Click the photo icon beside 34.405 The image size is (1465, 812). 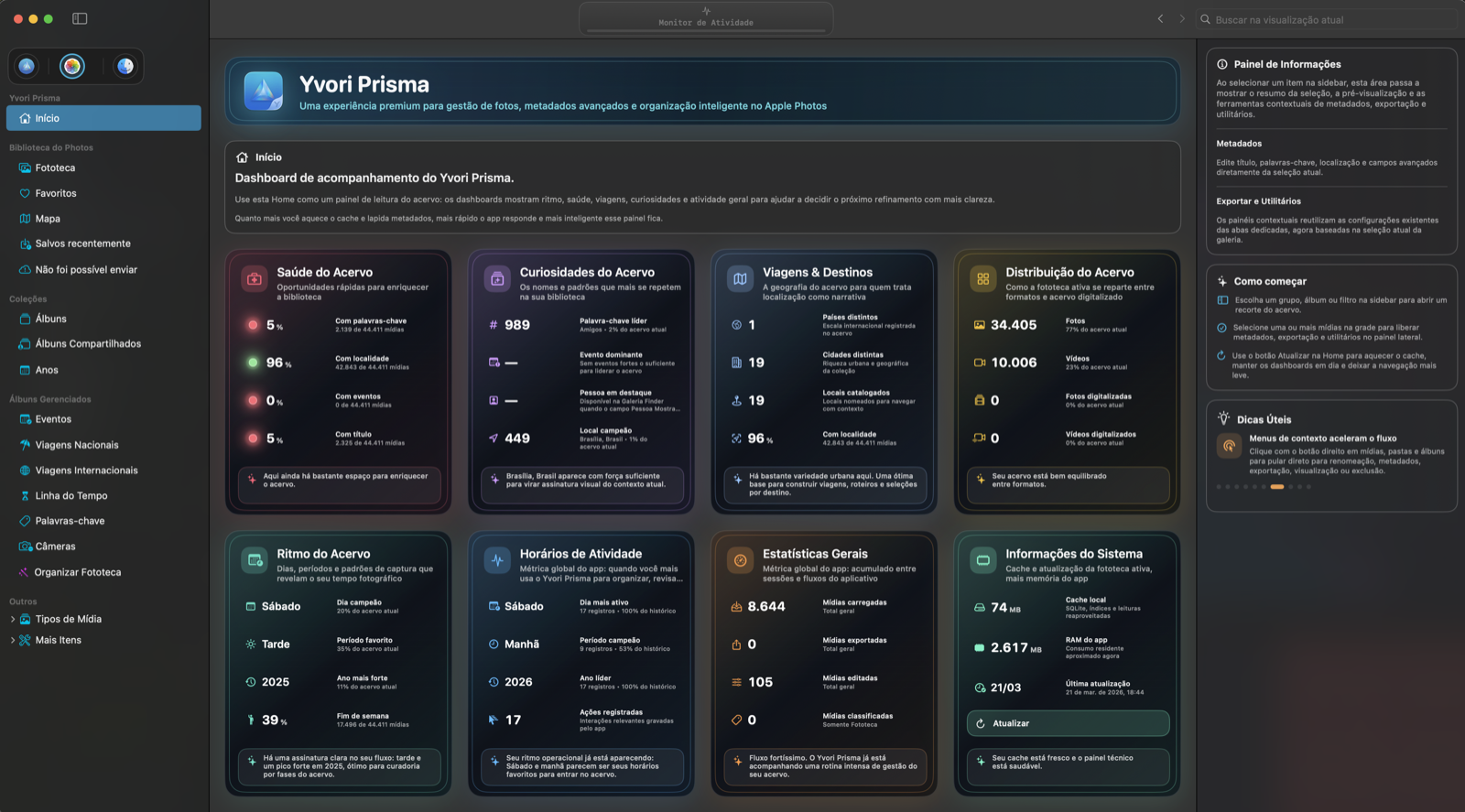tap(979, 325)
